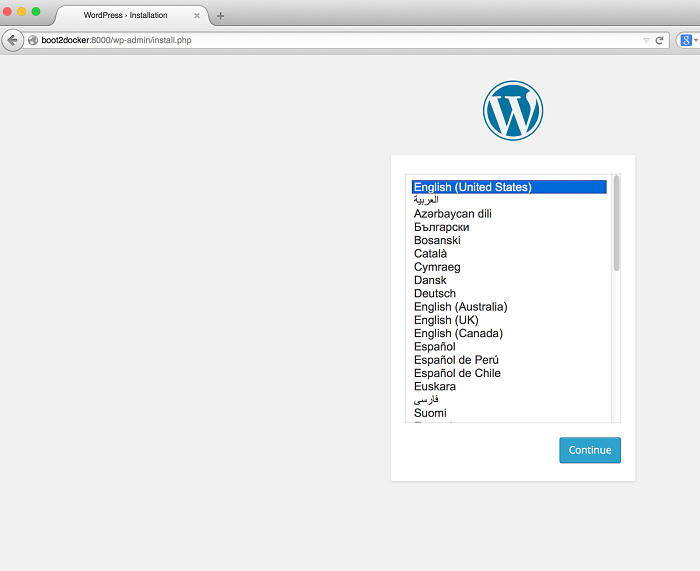The image size is (700, 571).
Task: Select the WordPress › Installation tab
Action: (x=125, y=15)
